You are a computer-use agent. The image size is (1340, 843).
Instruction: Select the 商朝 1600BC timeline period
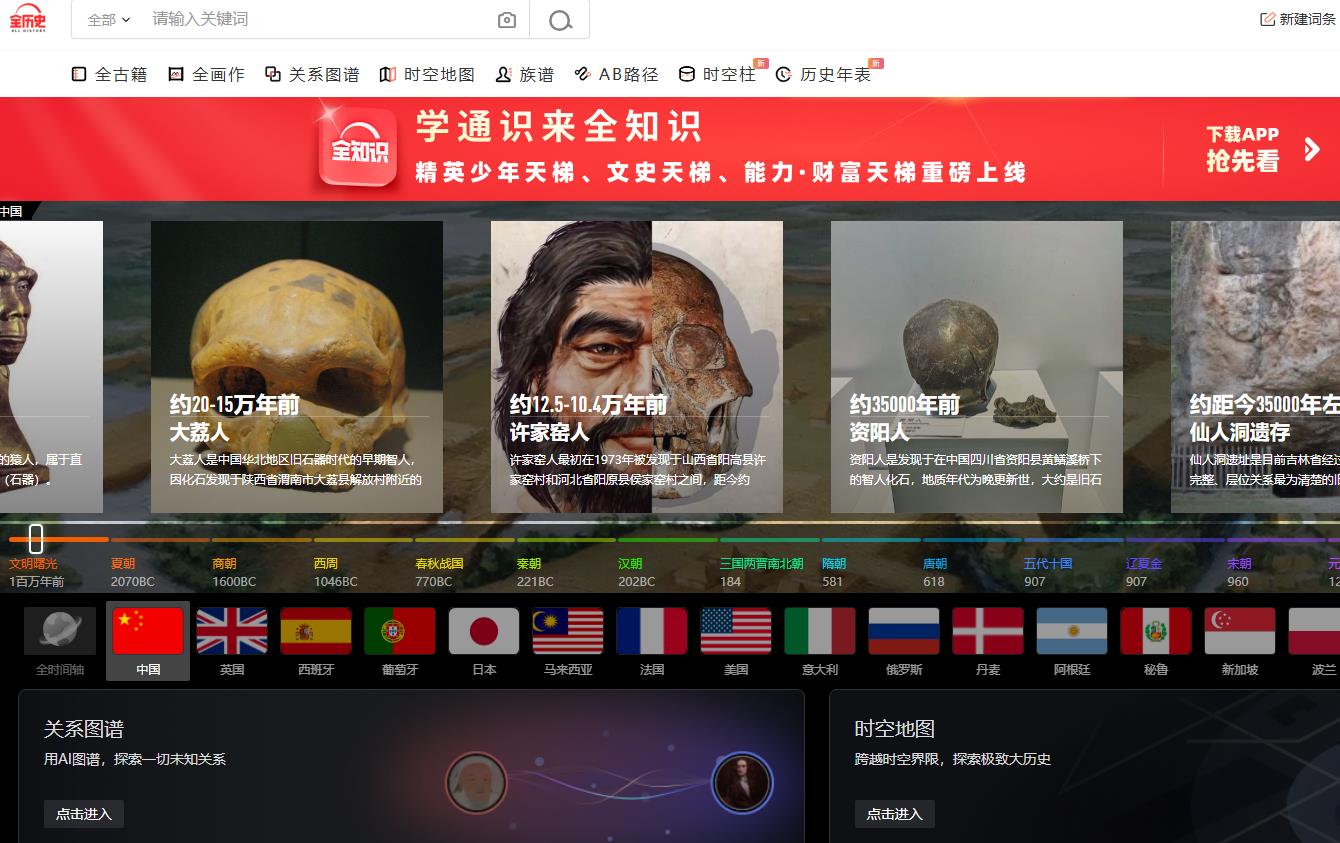click(234, 572)
